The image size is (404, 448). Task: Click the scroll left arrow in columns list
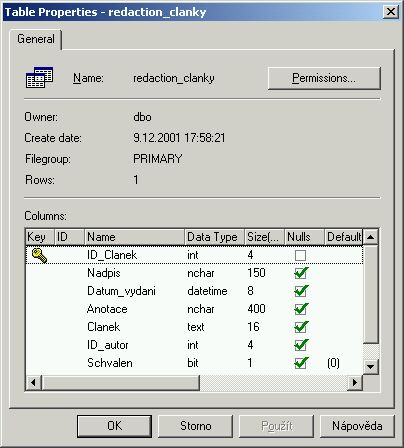(x=33, y=382)
